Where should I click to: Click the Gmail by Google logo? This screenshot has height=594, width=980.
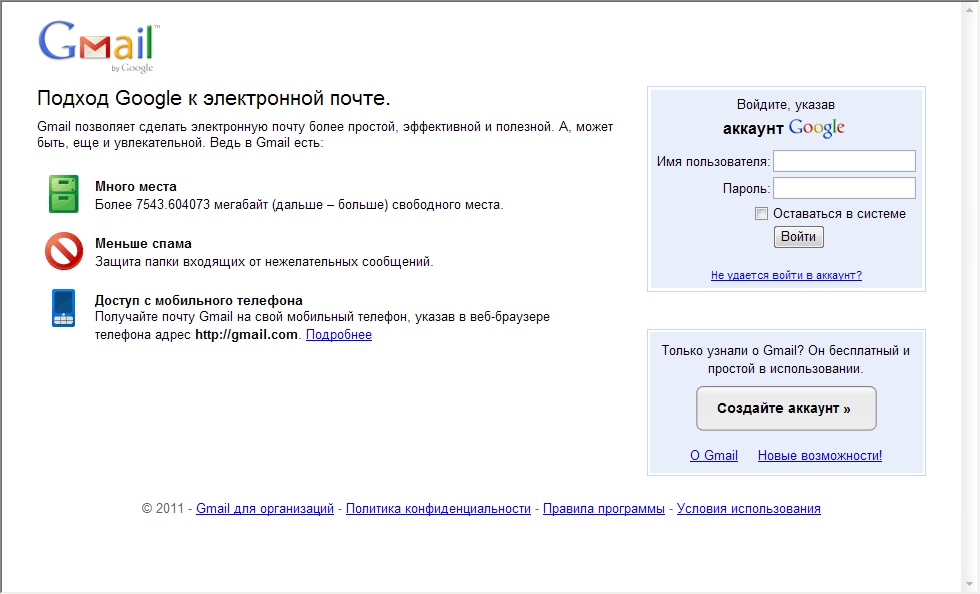click(x=99, y=47)
